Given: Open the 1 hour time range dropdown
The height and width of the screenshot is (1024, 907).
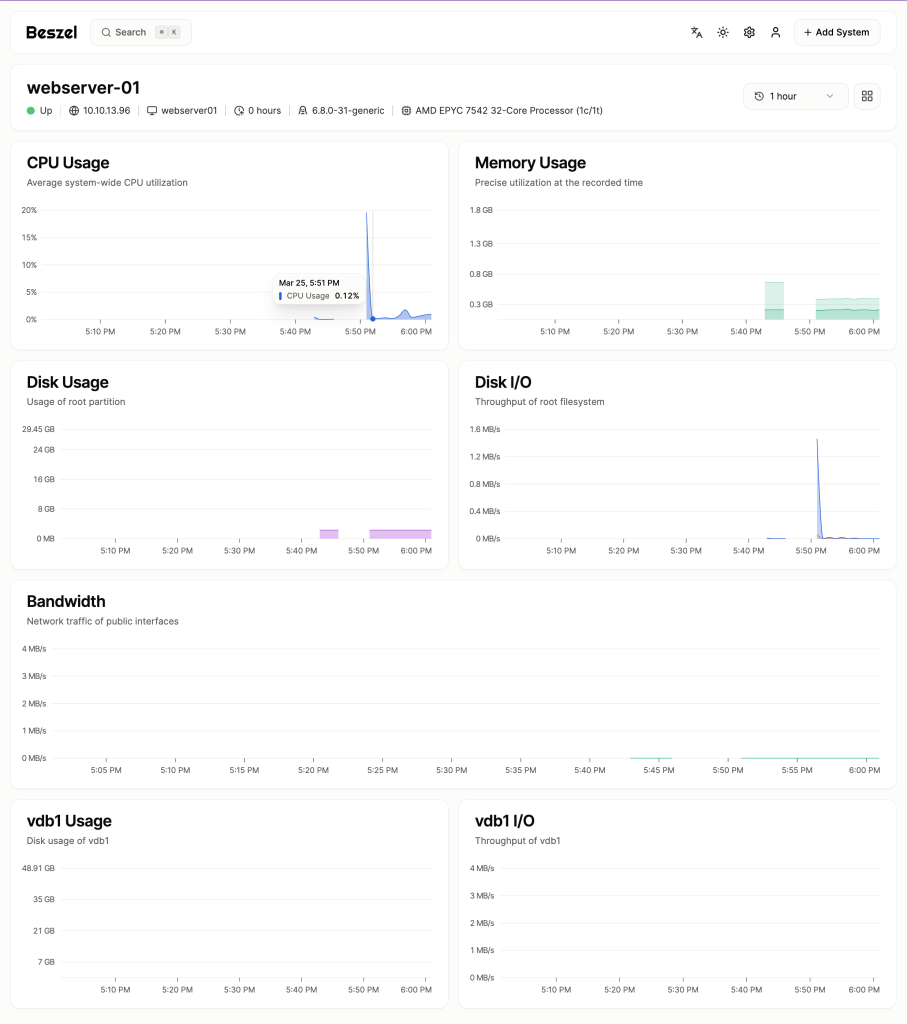Looking at the screenshot, I should (x=795, y=96).
